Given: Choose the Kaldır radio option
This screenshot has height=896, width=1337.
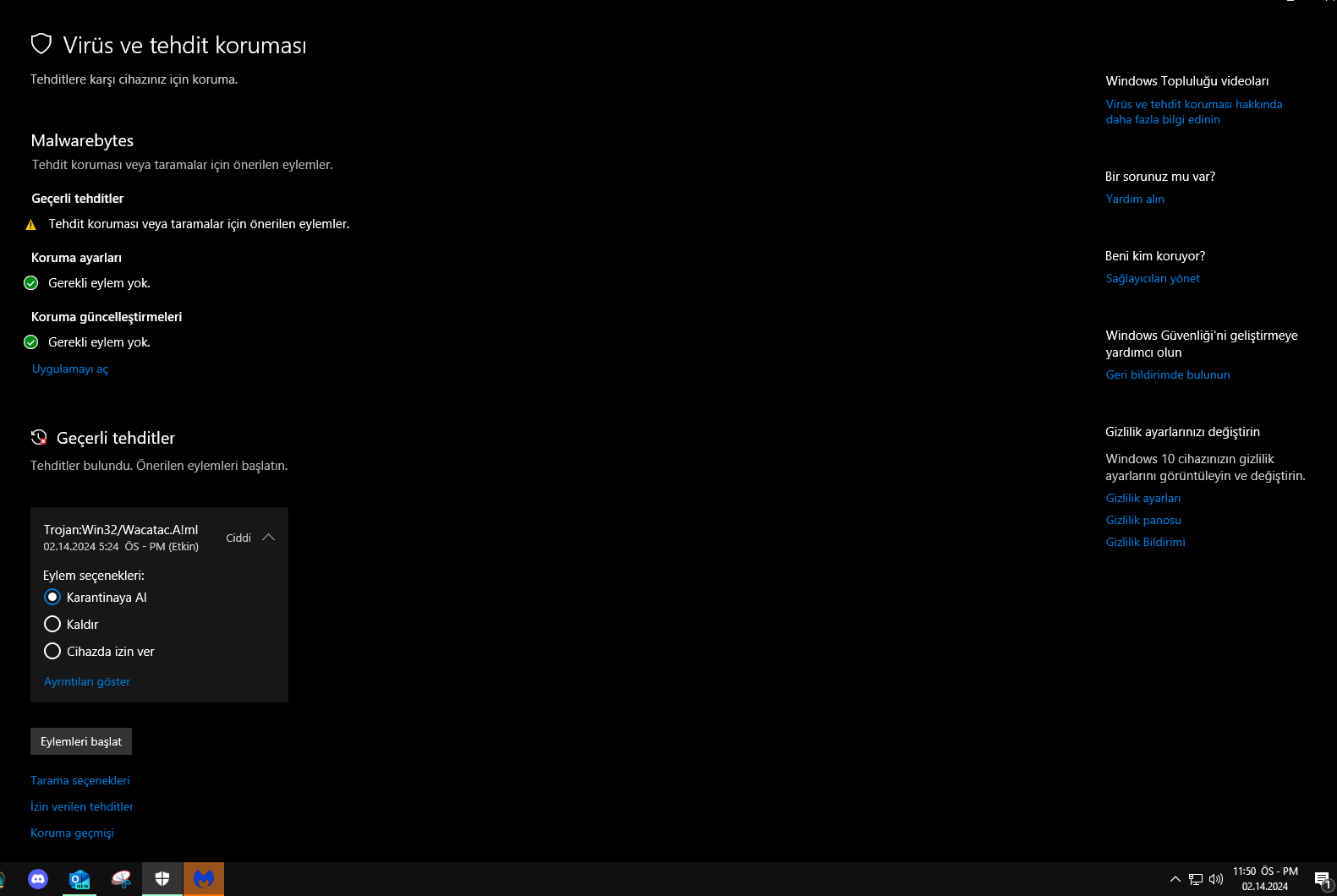Looking at the screenshot, I should pos(52,625).
